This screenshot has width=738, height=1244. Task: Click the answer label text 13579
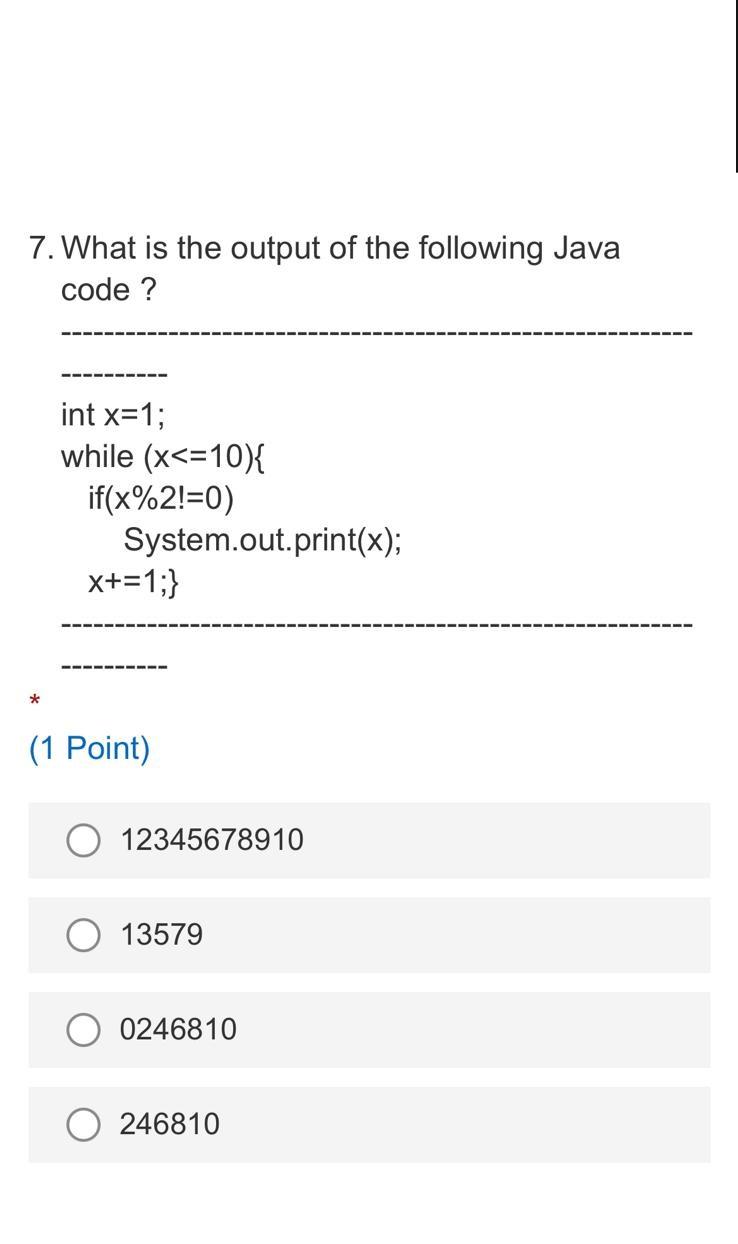pyautogui.click(x=160, y=935)
